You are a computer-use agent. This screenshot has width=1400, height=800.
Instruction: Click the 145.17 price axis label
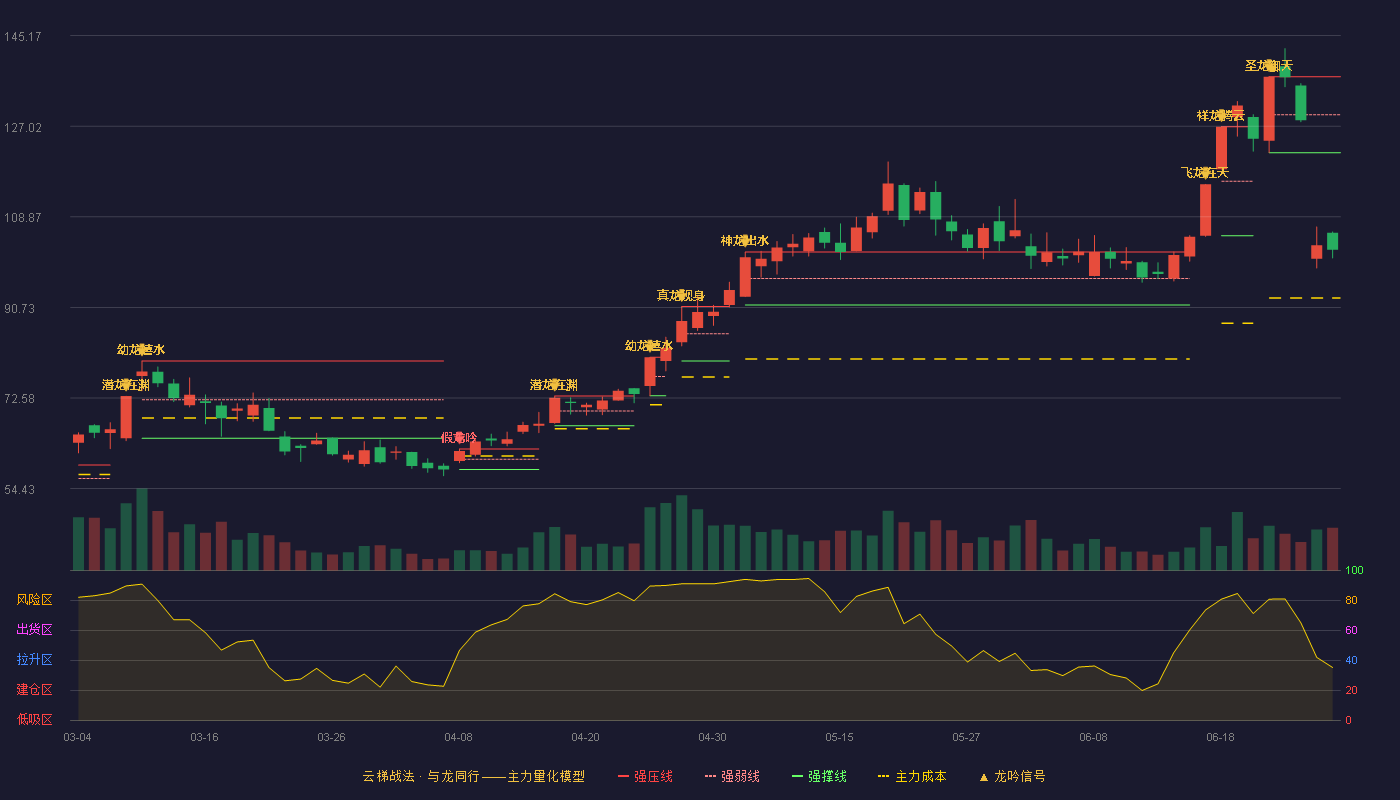click(22, 37)
